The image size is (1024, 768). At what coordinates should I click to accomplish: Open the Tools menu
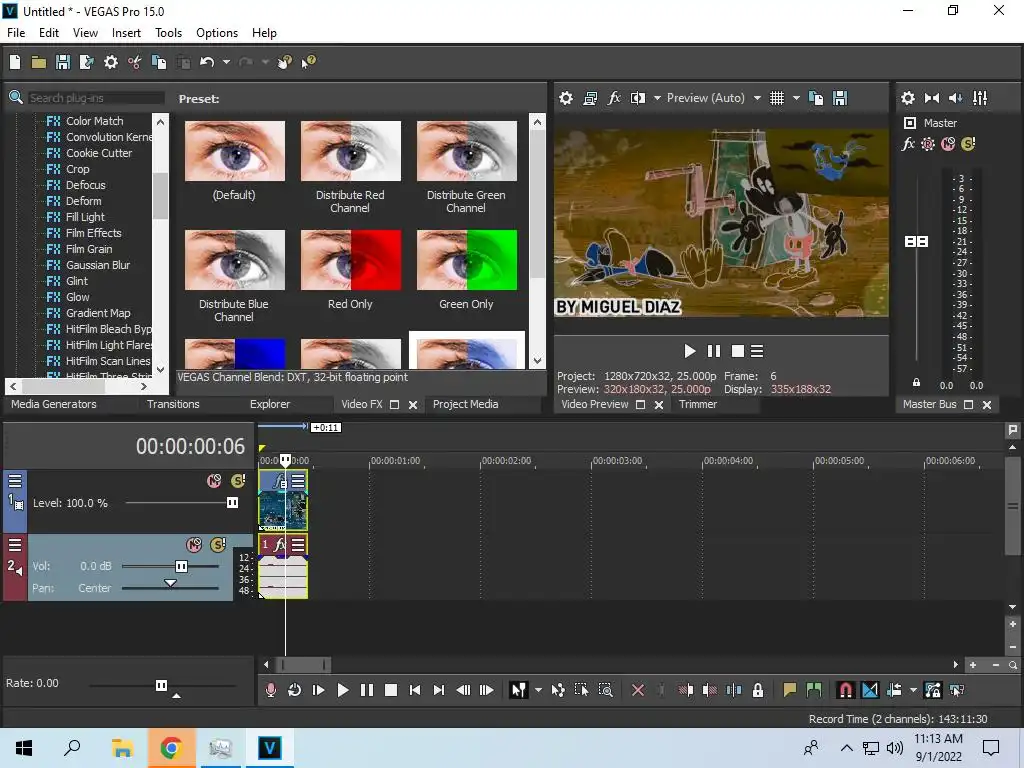(x=168, y=33)
